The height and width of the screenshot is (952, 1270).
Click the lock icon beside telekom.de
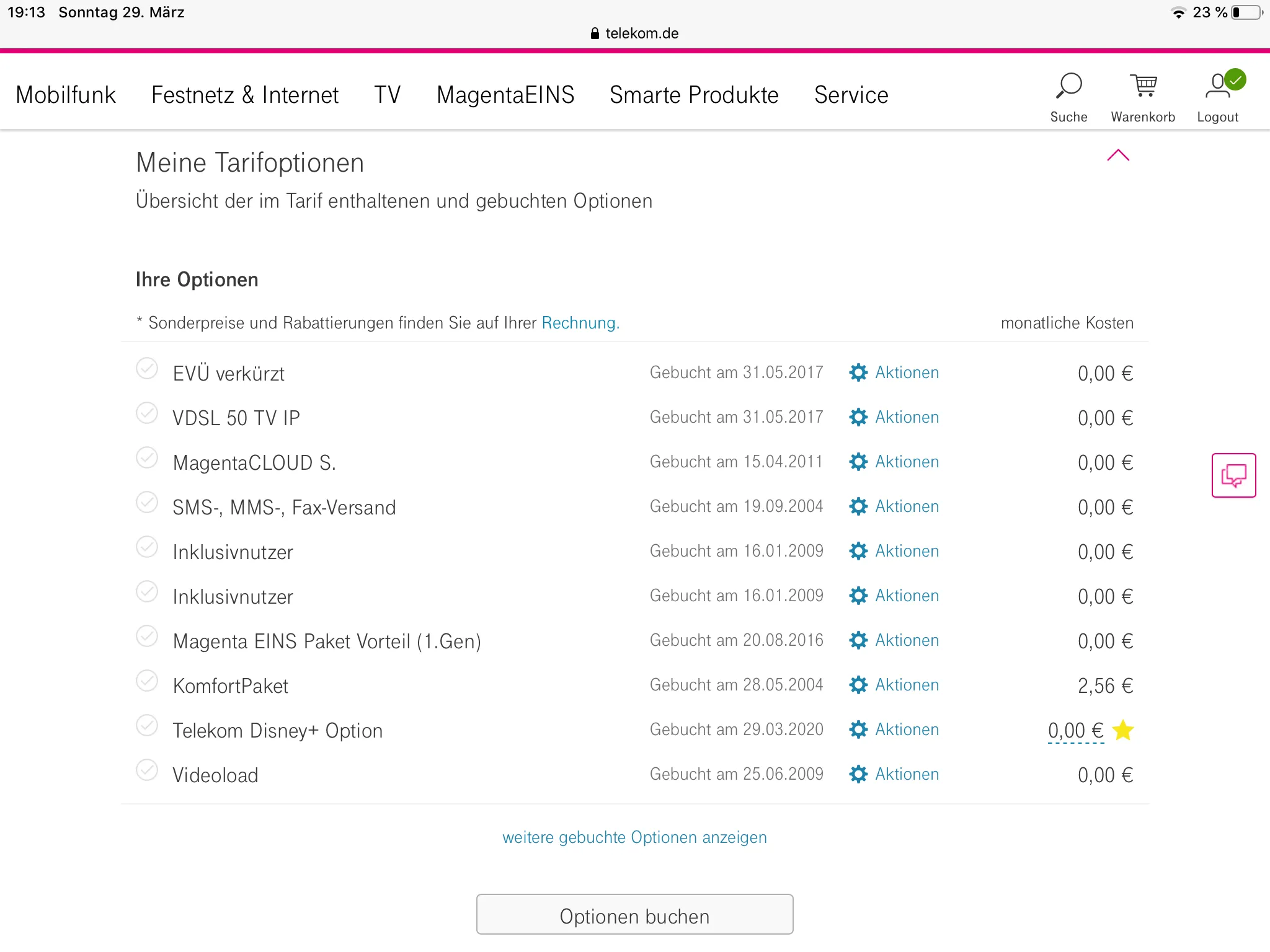(595, 33)
